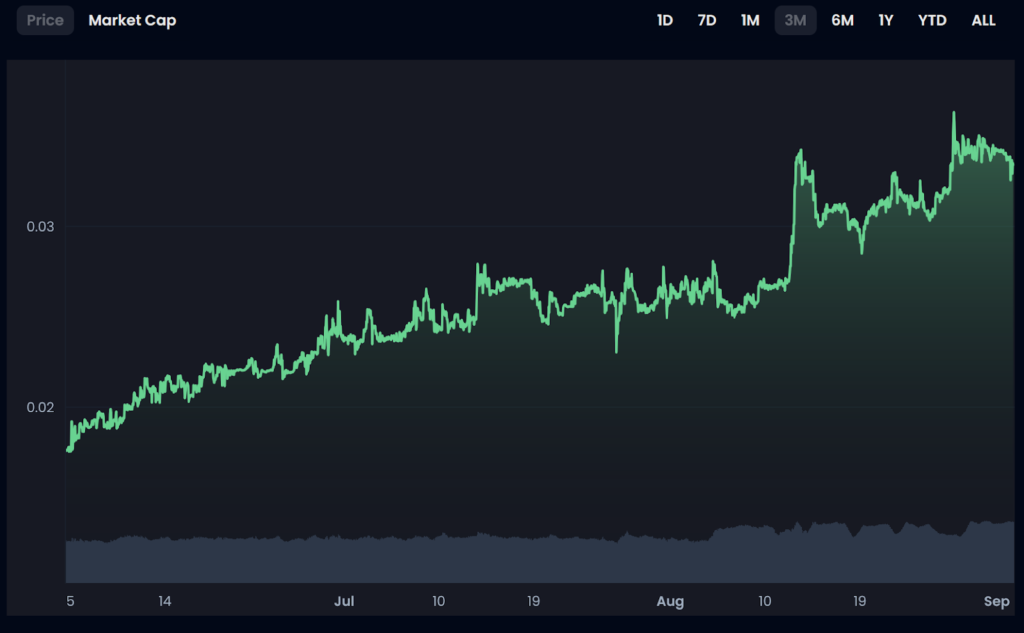
Task: Click the 0.02 y-axis label
Action: (40, 407)
